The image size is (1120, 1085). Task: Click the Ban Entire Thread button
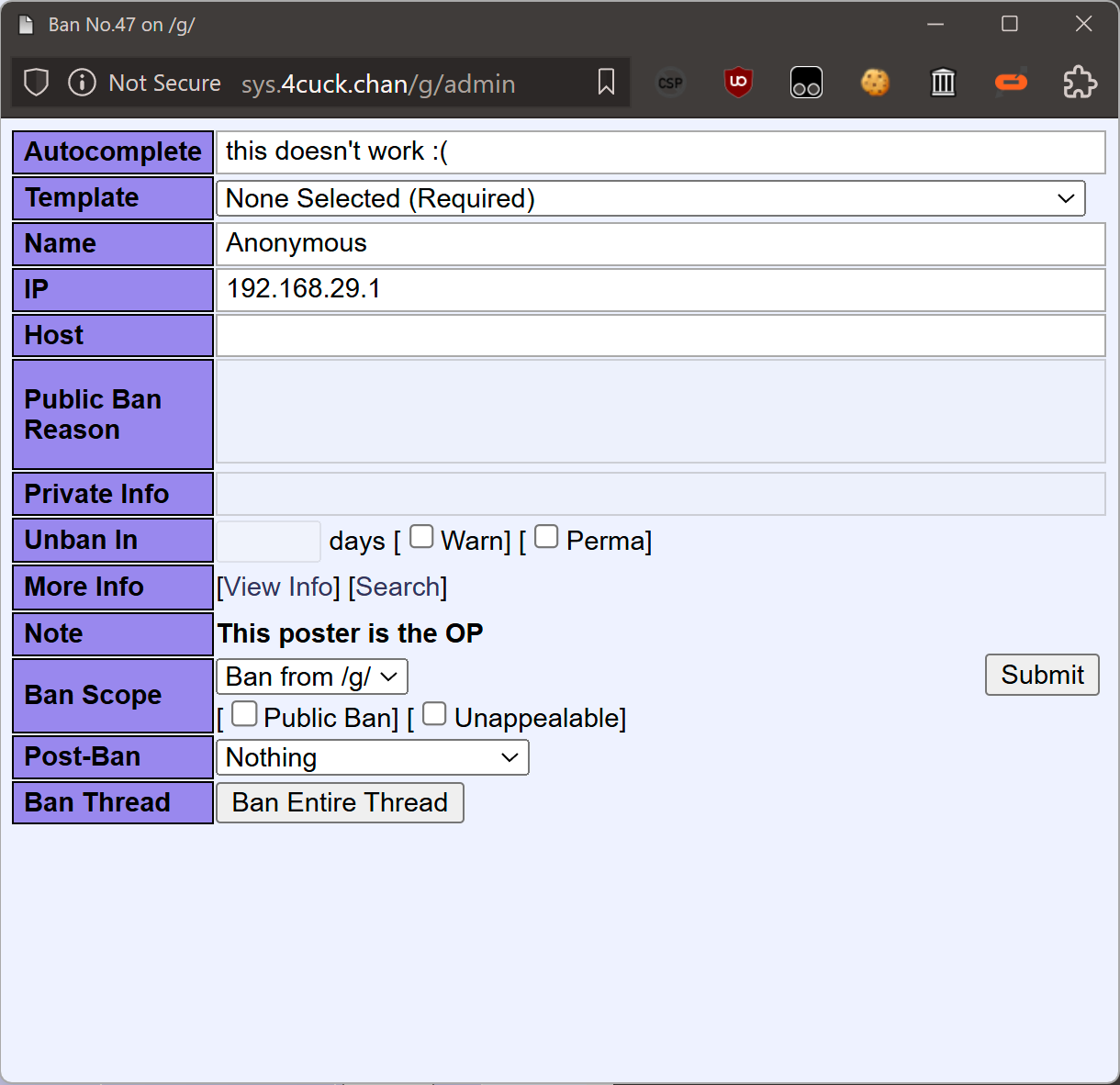pos(340,802)
